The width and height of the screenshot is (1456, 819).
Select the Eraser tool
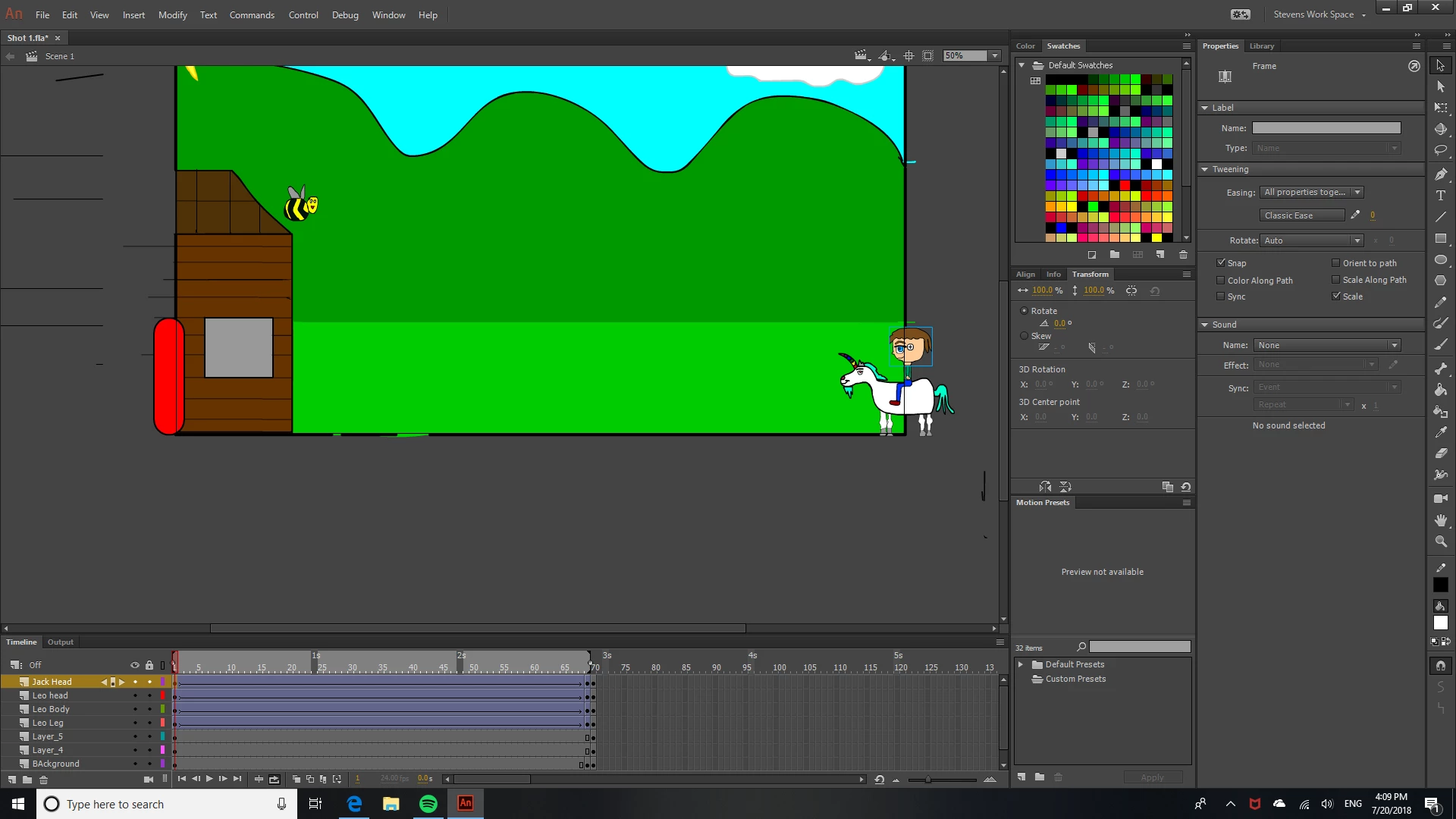pyautogui.click(x=1441, y=453)
